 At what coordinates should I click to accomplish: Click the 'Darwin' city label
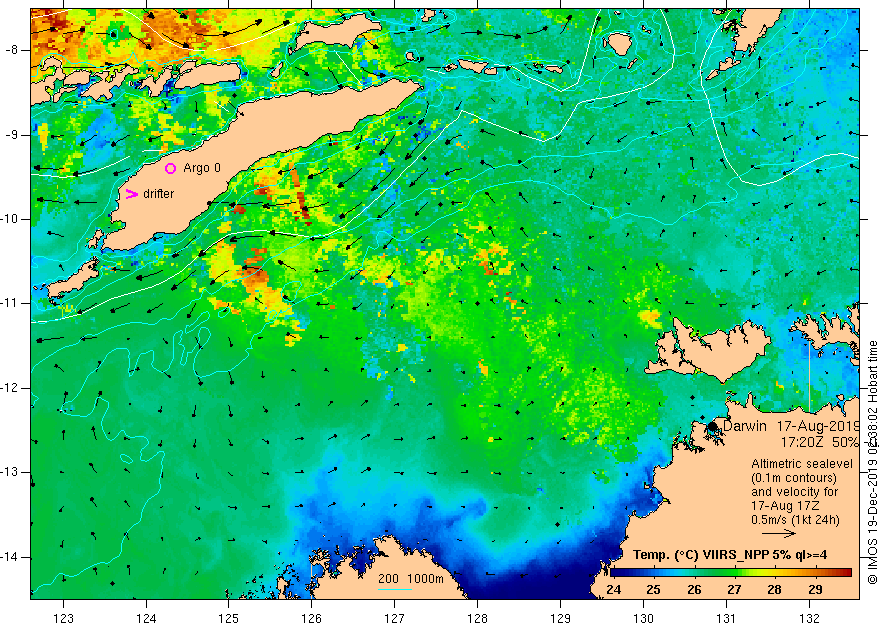click(745, 426)
